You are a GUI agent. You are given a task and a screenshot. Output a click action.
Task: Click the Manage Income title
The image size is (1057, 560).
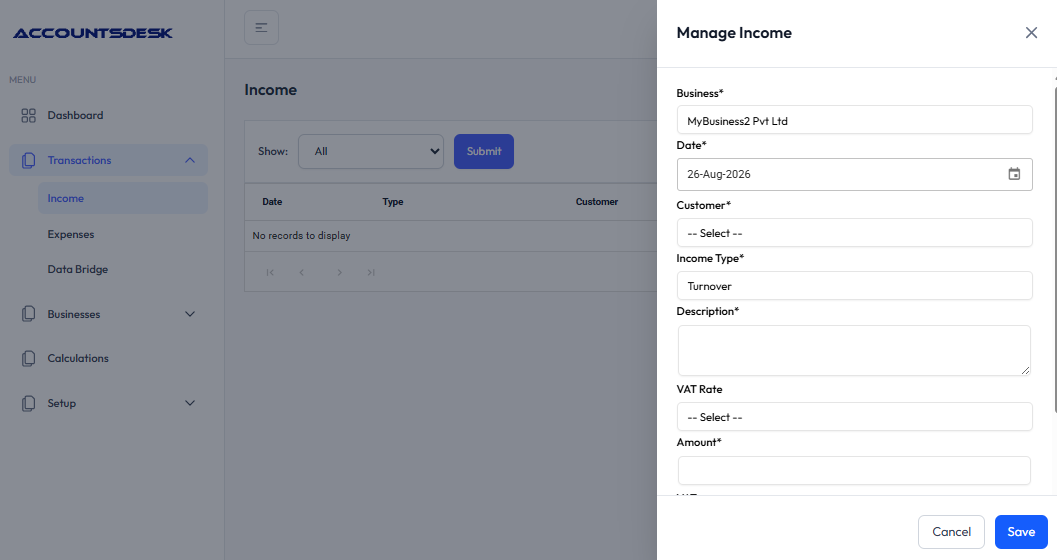click(x=734, y=33)
